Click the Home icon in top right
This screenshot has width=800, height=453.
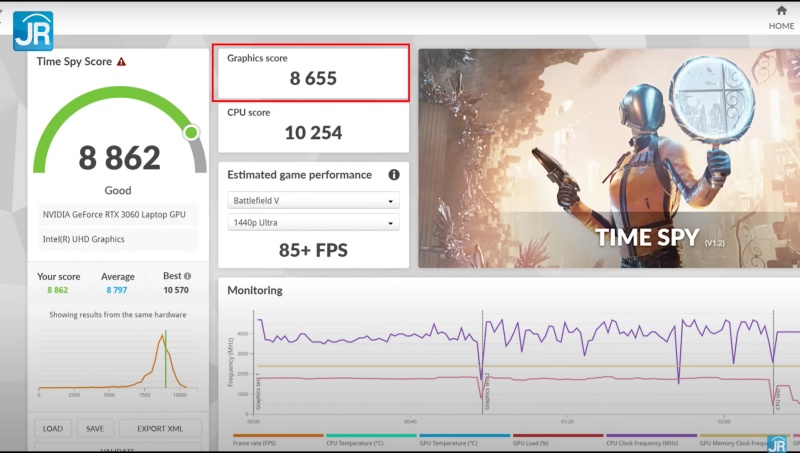click(781, 11)
